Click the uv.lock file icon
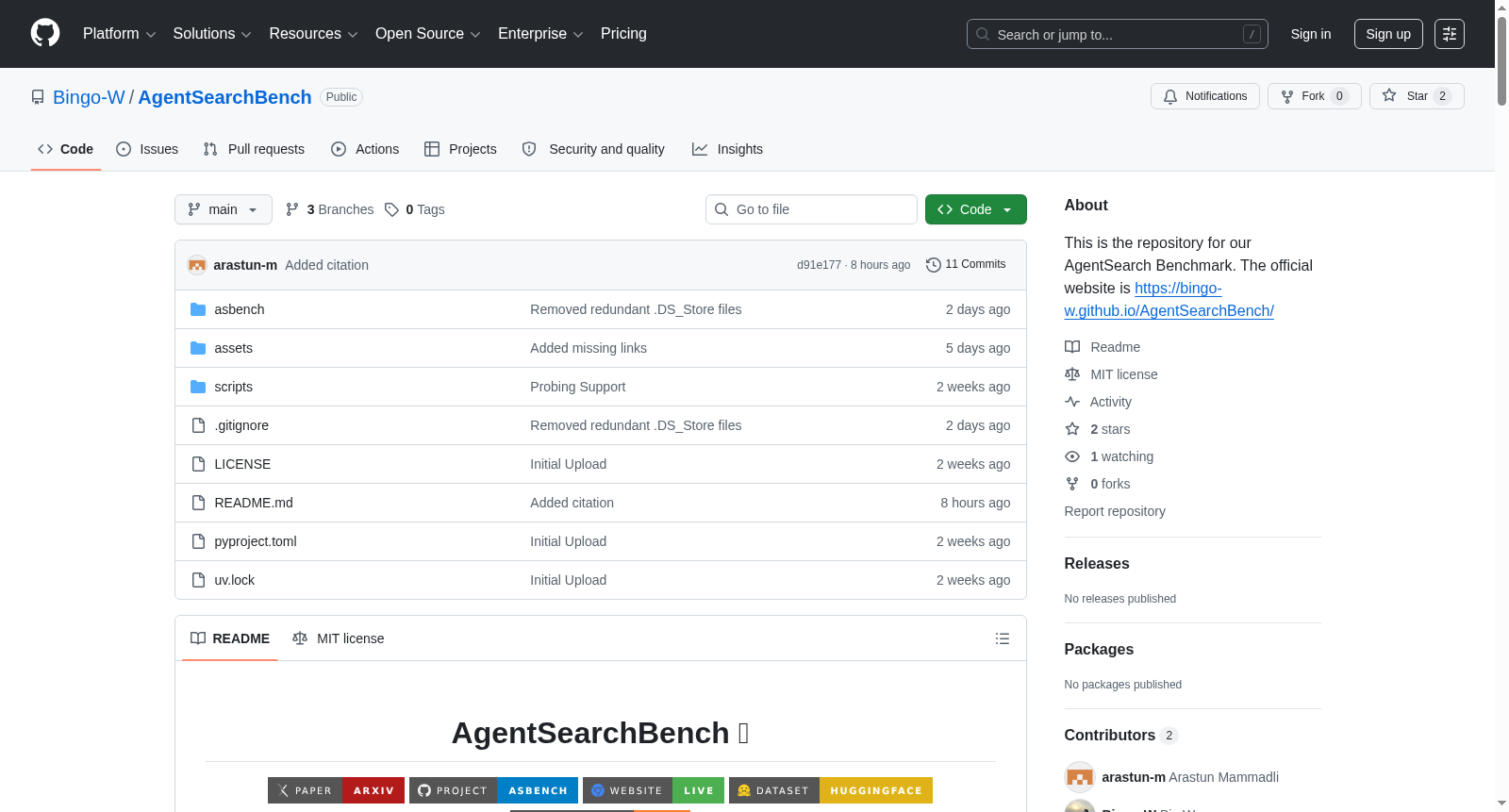Image resolution: width=1509 pixels, height=812 pixels. [x=198, y=580]
